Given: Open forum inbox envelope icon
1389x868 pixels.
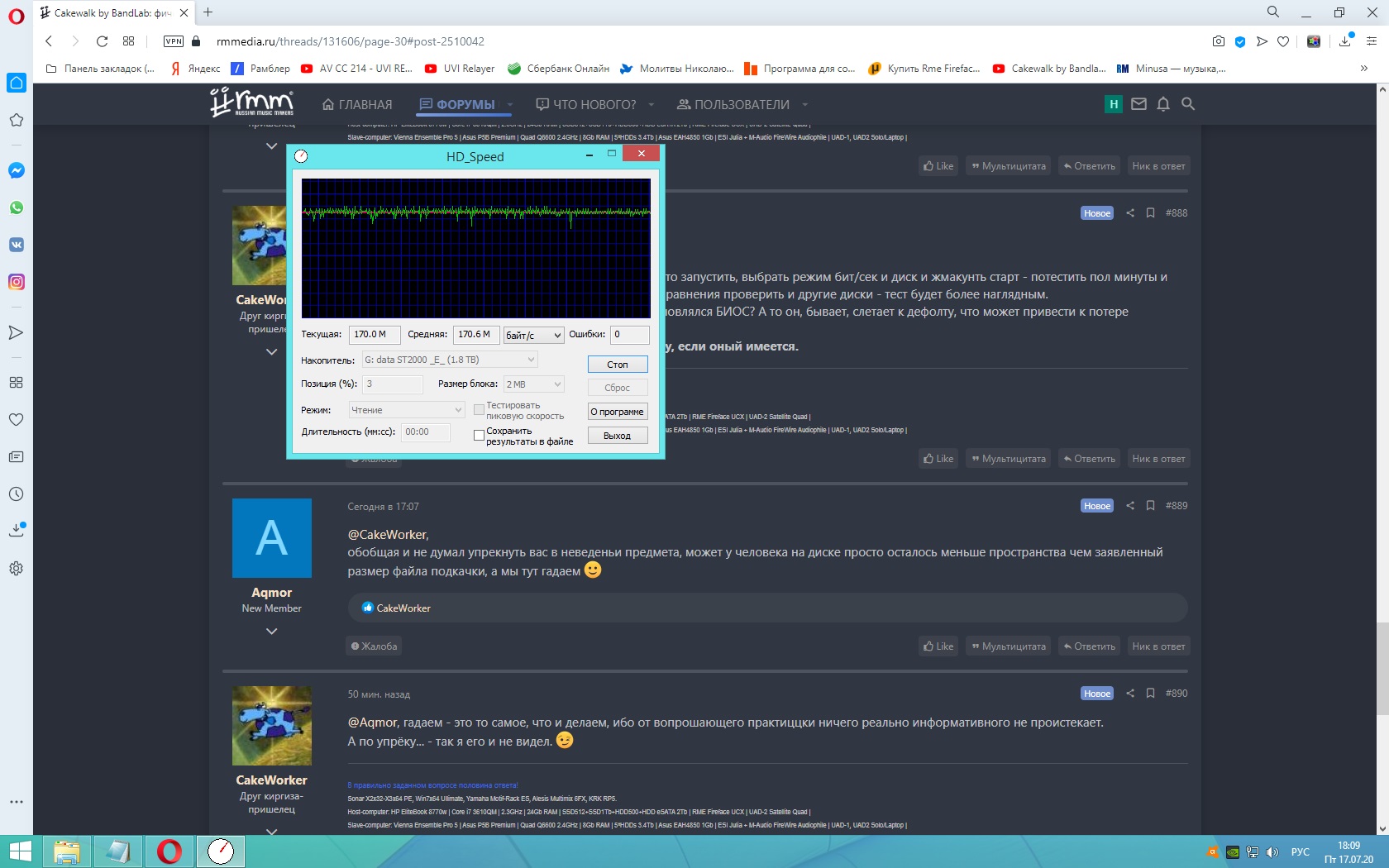Looking at the screenshot, I should click(x=1138, y=104).
